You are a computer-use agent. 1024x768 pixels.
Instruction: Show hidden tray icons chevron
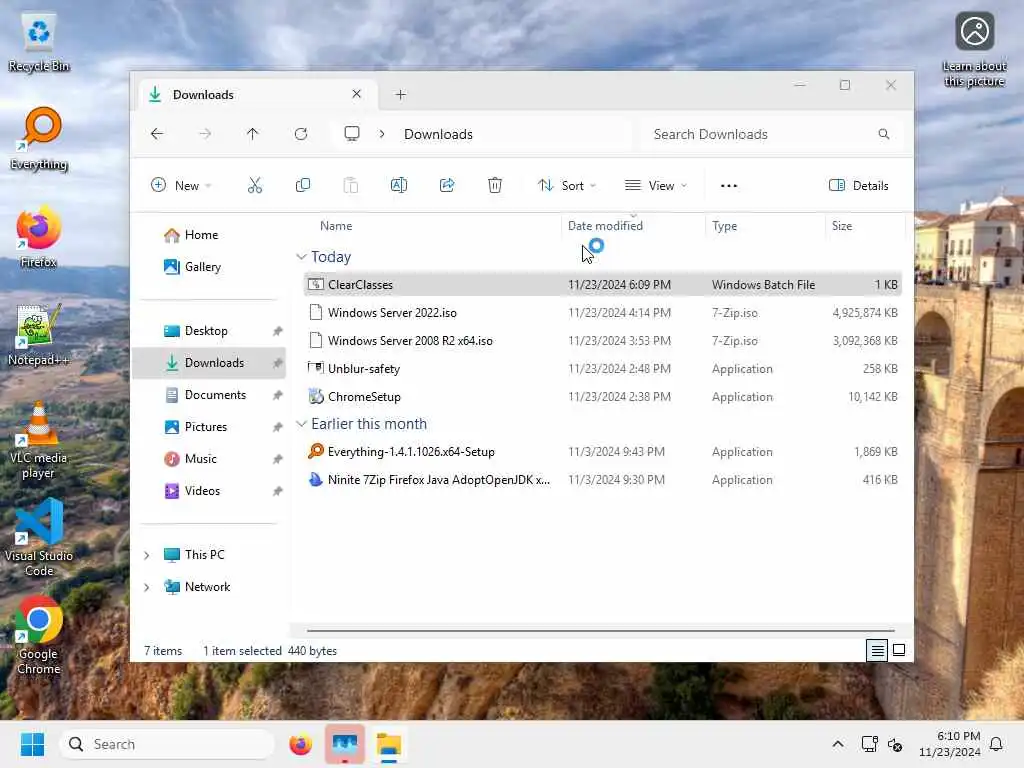(838, 744)
